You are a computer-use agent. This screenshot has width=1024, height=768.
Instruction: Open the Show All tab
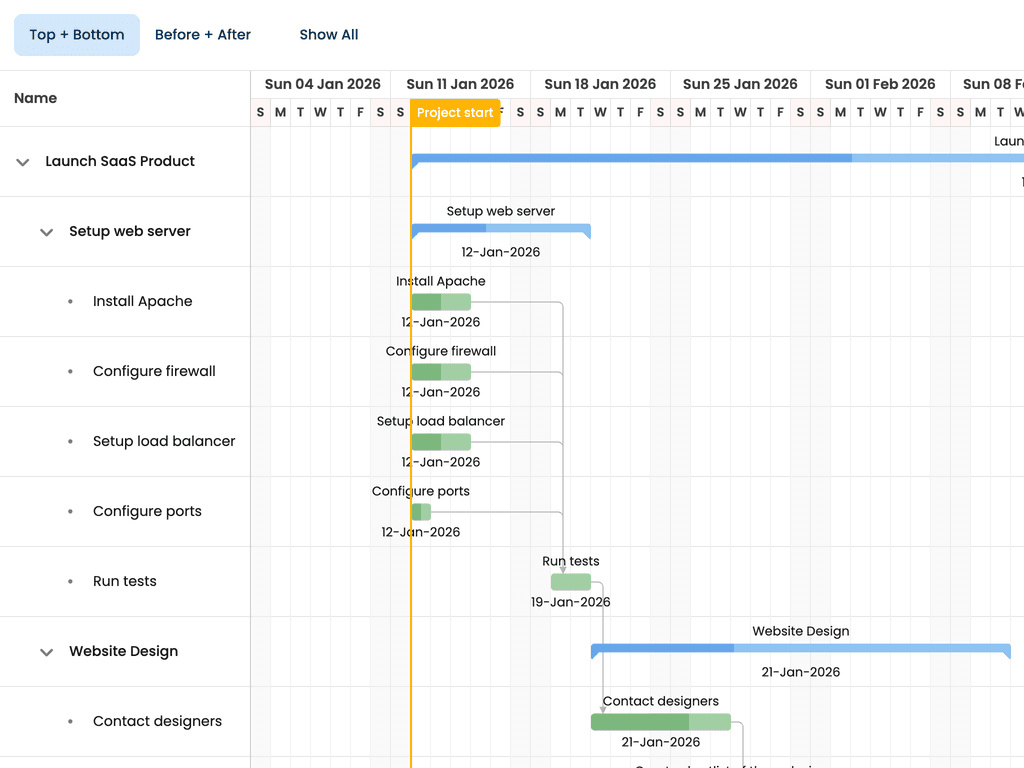328,35
